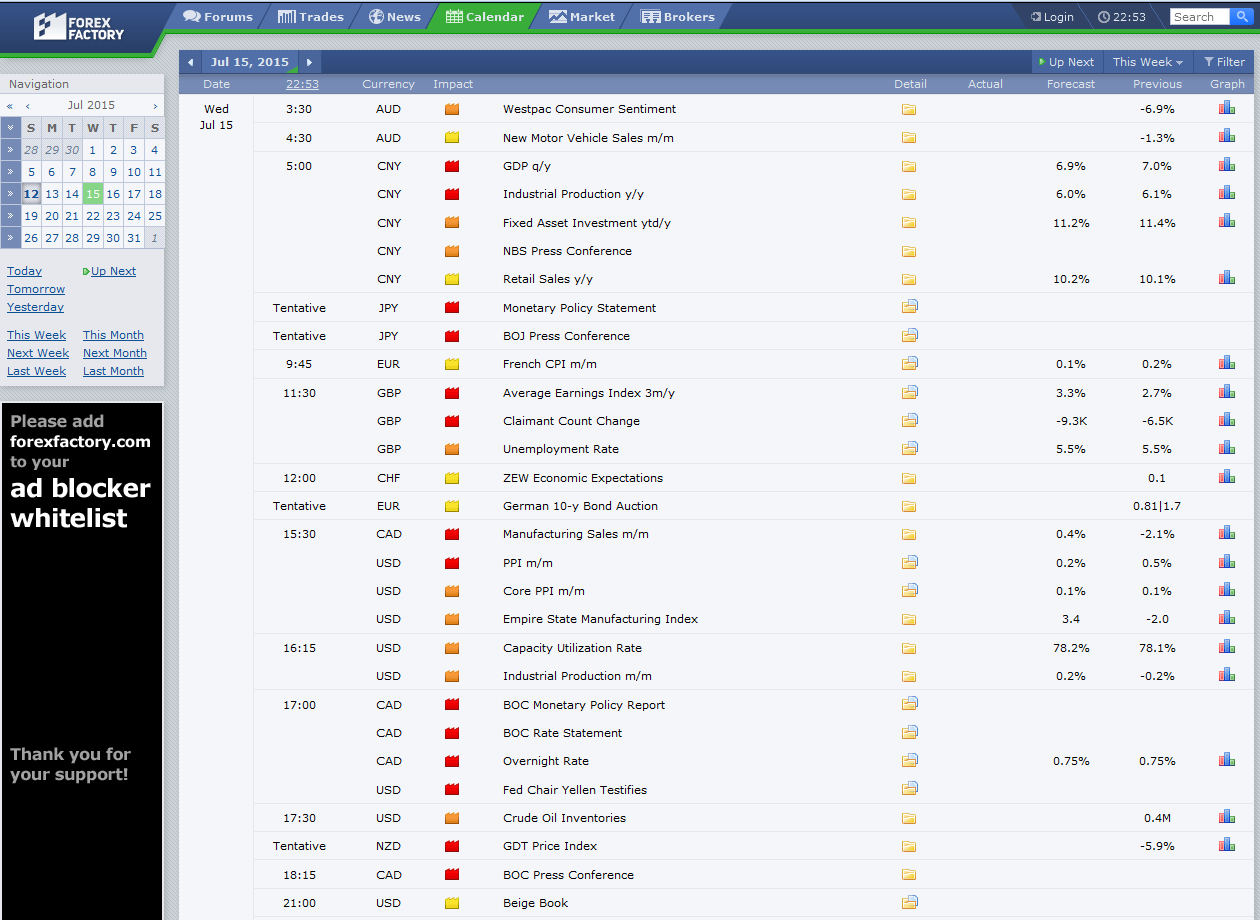Open graph for Claimant Count Change
The height and width of the screenshot is (920, 1260).
(1227, 420)
